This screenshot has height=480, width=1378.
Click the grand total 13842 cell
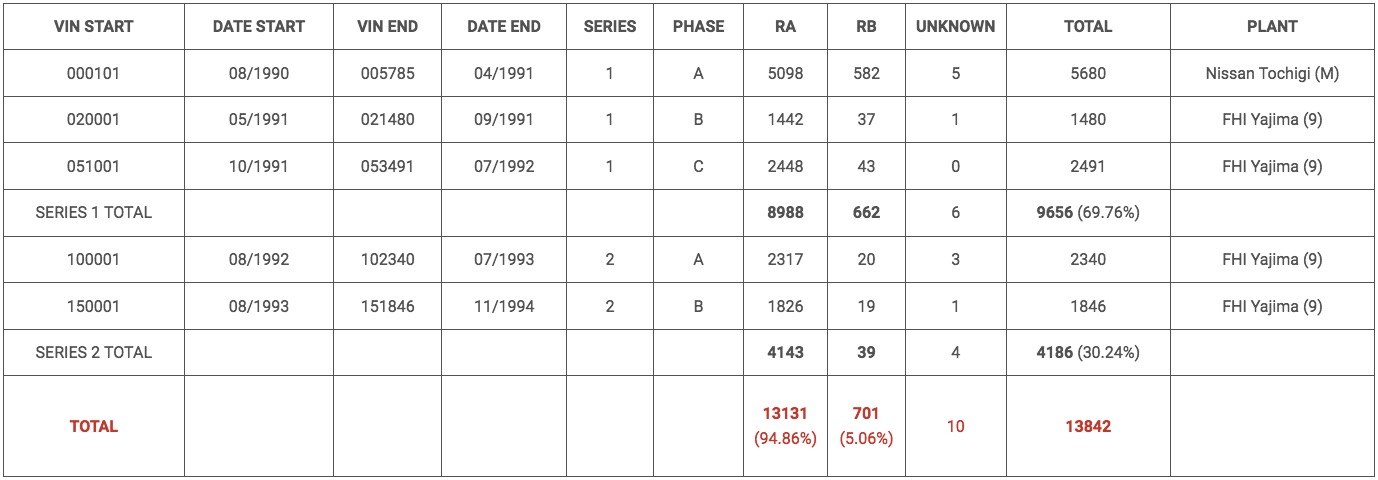coord(1087,426)
